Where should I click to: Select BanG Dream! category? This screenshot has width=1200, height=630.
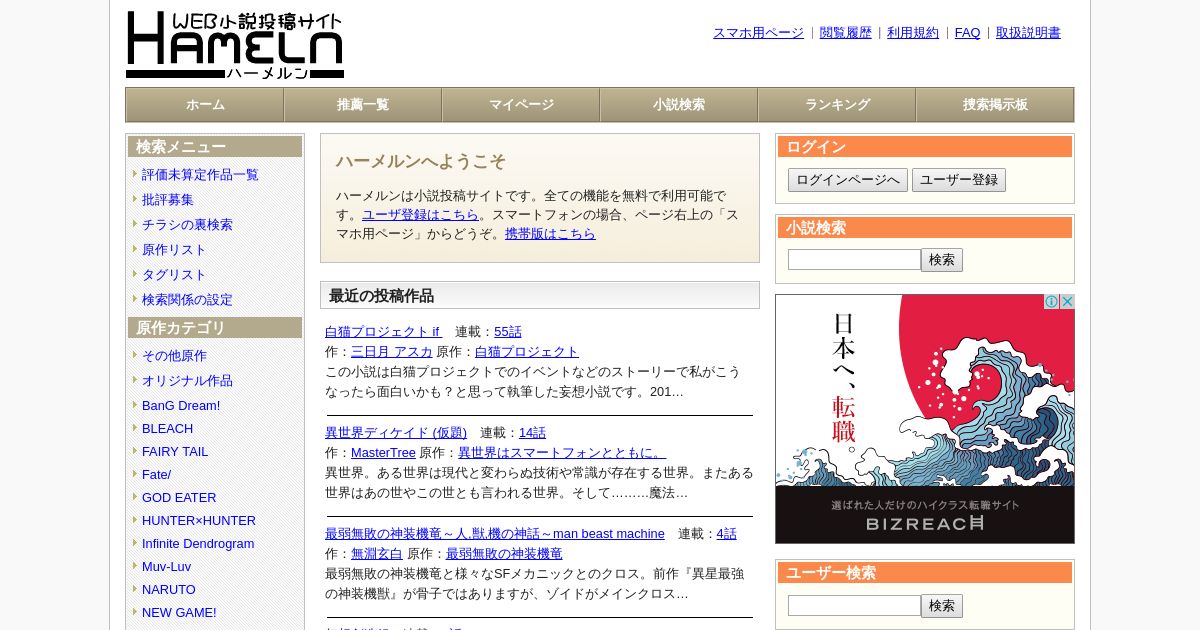[181, 405]
